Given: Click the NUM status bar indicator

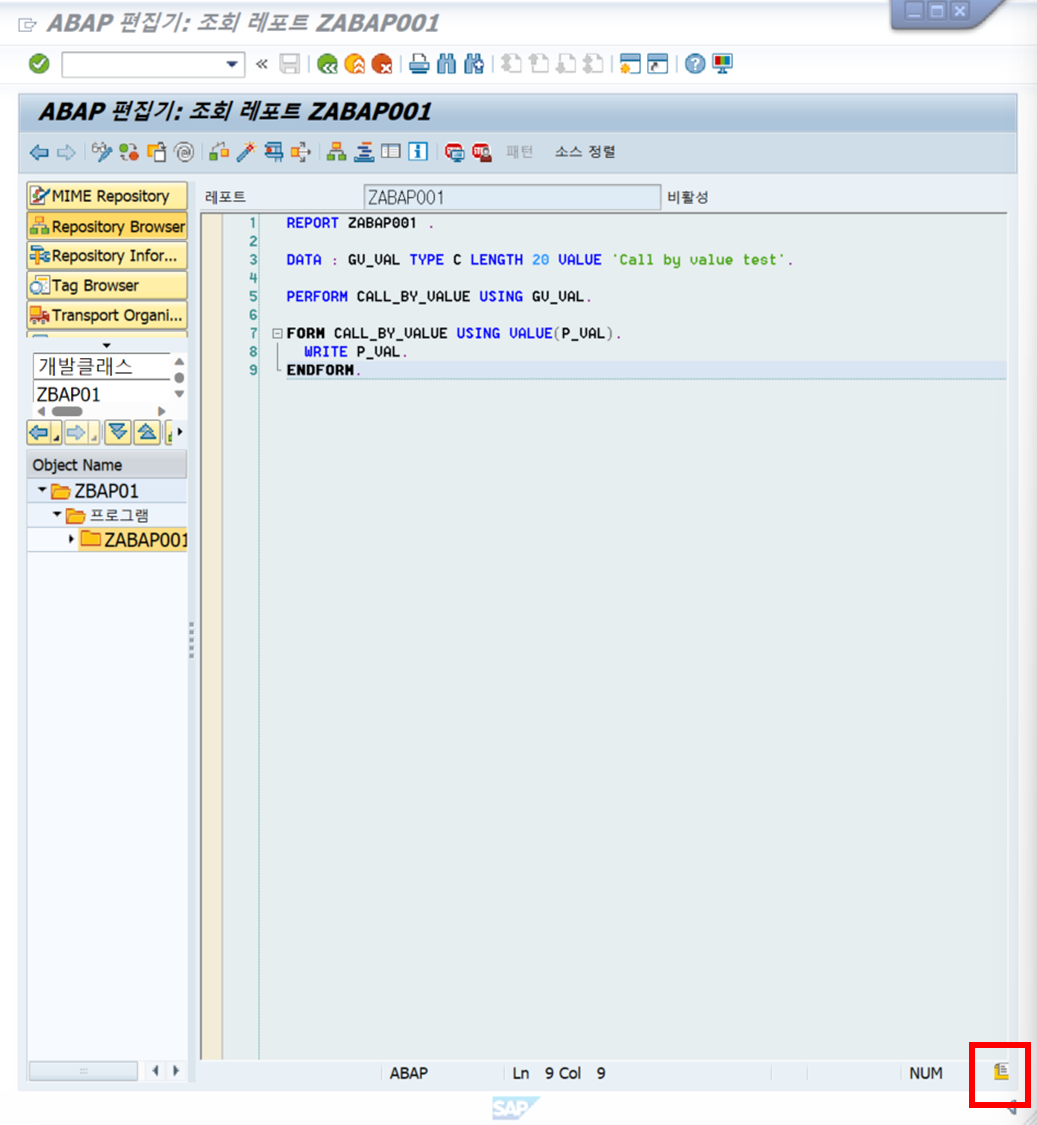Looking at the screenshot, I should tap(926, 1073).
